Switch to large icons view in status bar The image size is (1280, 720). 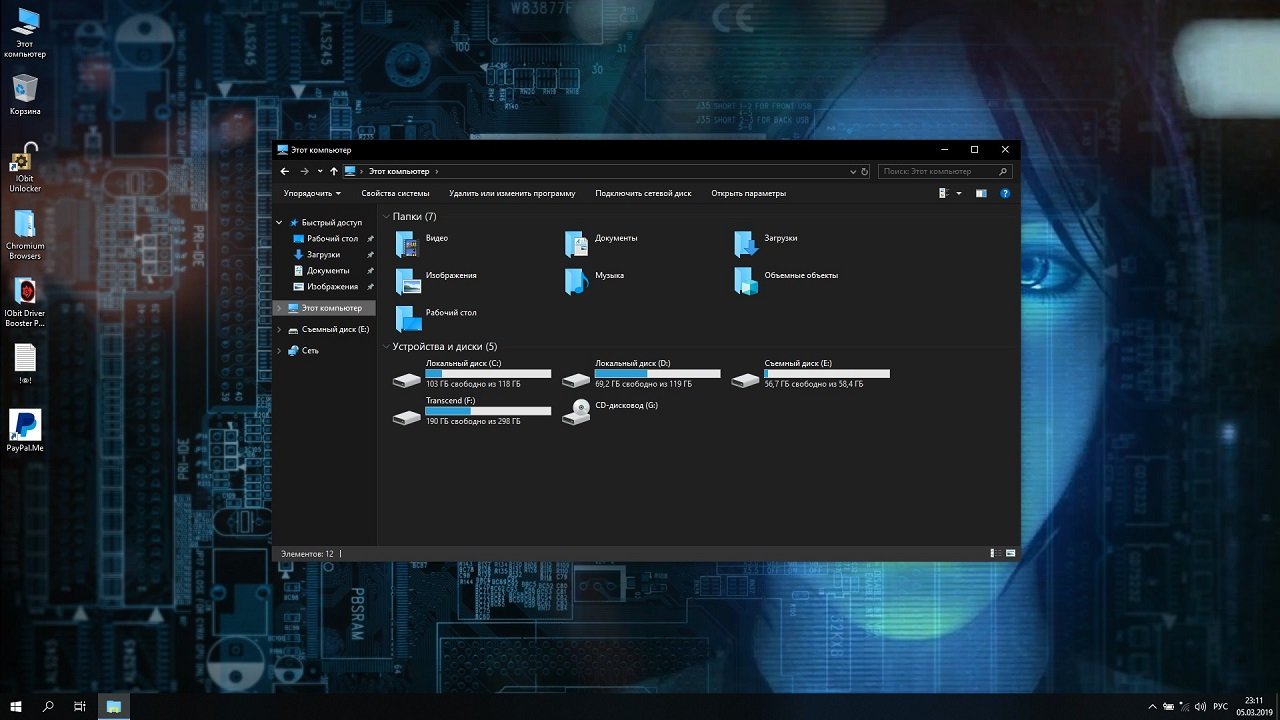click(1010, 553)
